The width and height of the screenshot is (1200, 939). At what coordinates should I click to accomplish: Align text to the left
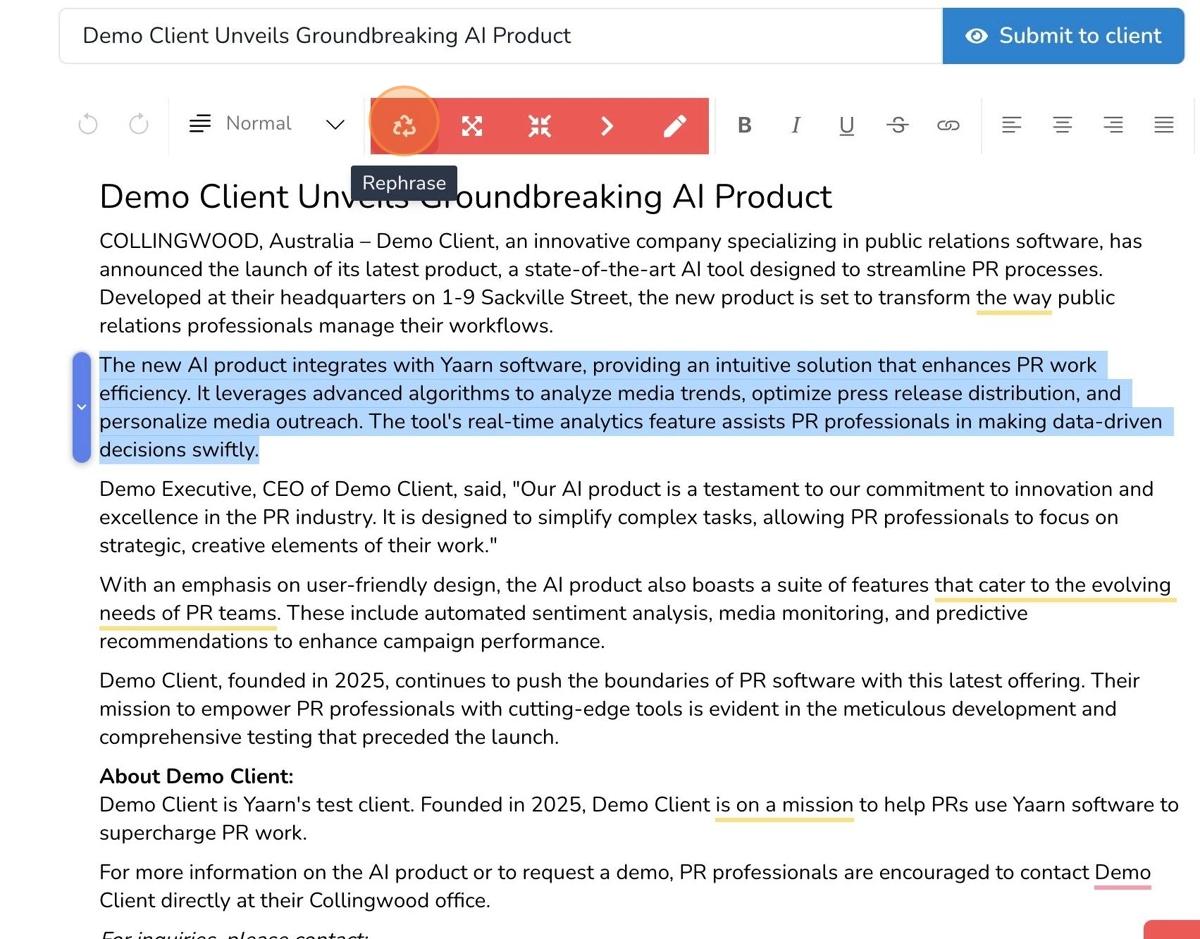1012,125
